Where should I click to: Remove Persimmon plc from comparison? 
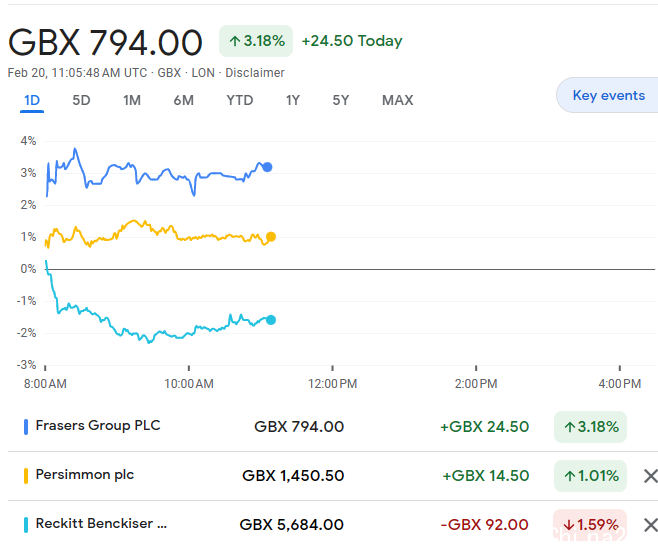coord(650,476)
